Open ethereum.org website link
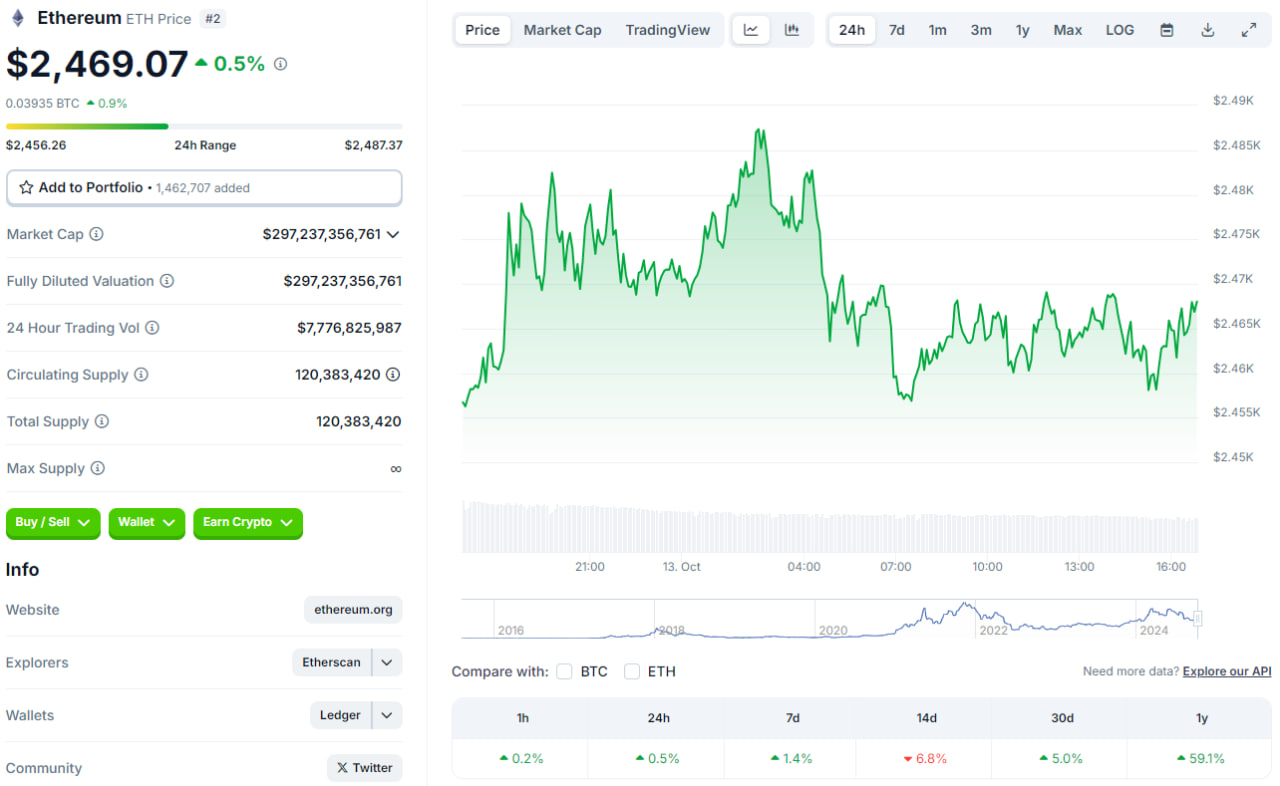1280x786 pixels. 353,610
